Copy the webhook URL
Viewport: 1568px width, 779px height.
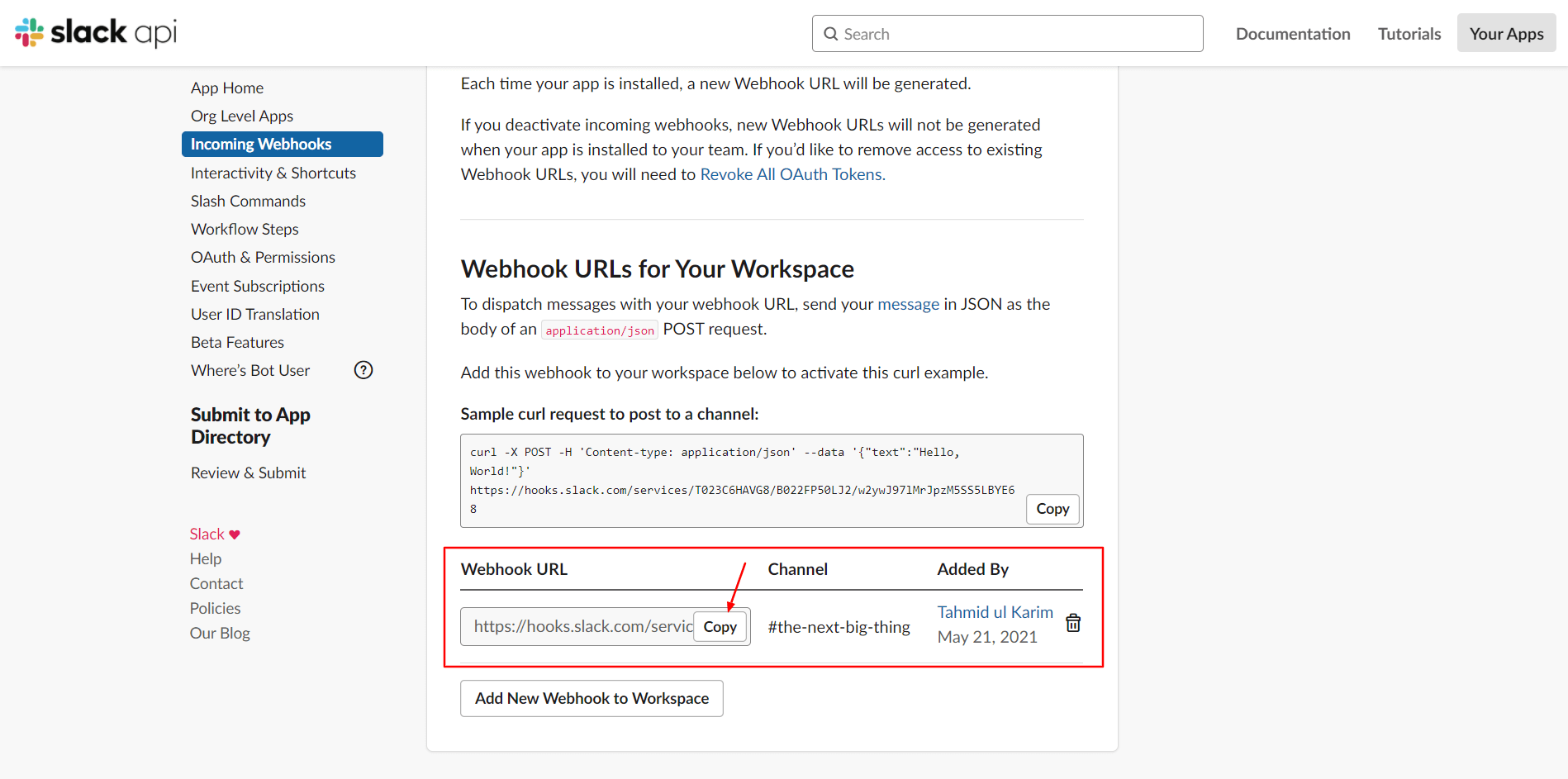[x=720, y=626]
